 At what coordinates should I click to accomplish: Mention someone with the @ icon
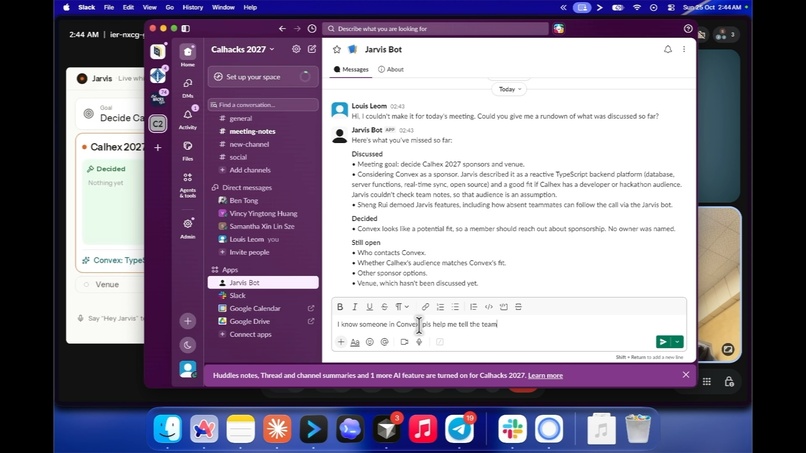click(384, 342)
